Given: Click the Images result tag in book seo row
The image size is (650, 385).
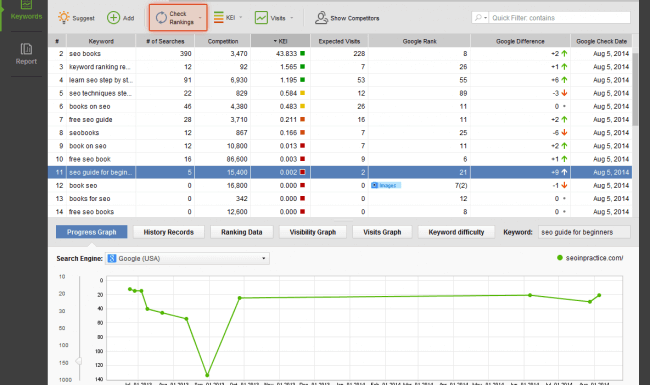Looking at the screenshot, I should pos(386,185).
